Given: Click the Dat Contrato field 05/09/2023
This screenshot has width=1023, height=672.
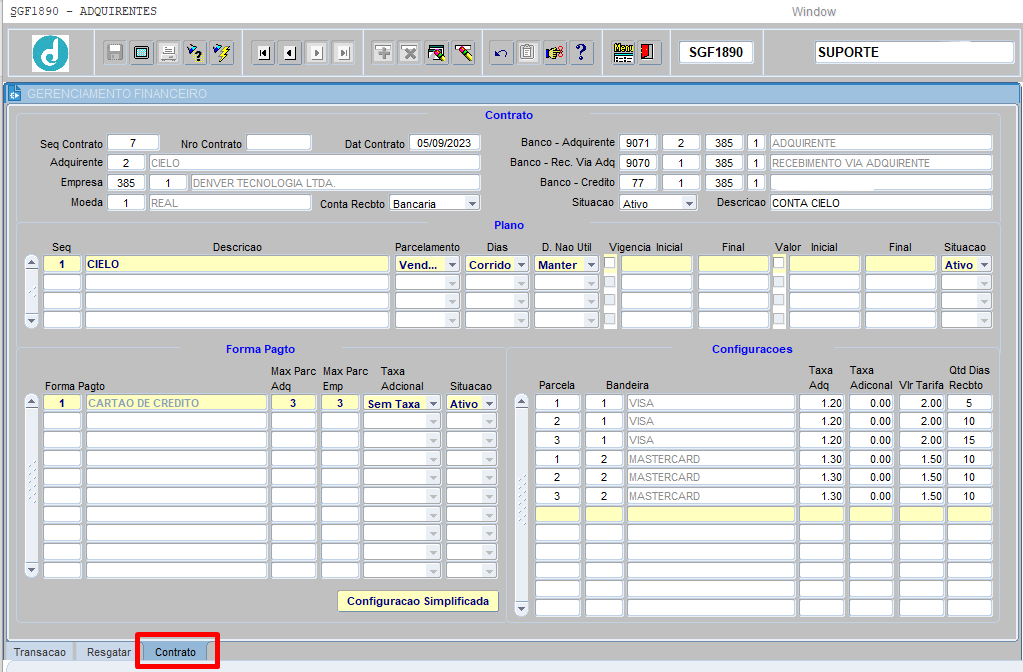Looking at the screenshot, I should point(444,143).
